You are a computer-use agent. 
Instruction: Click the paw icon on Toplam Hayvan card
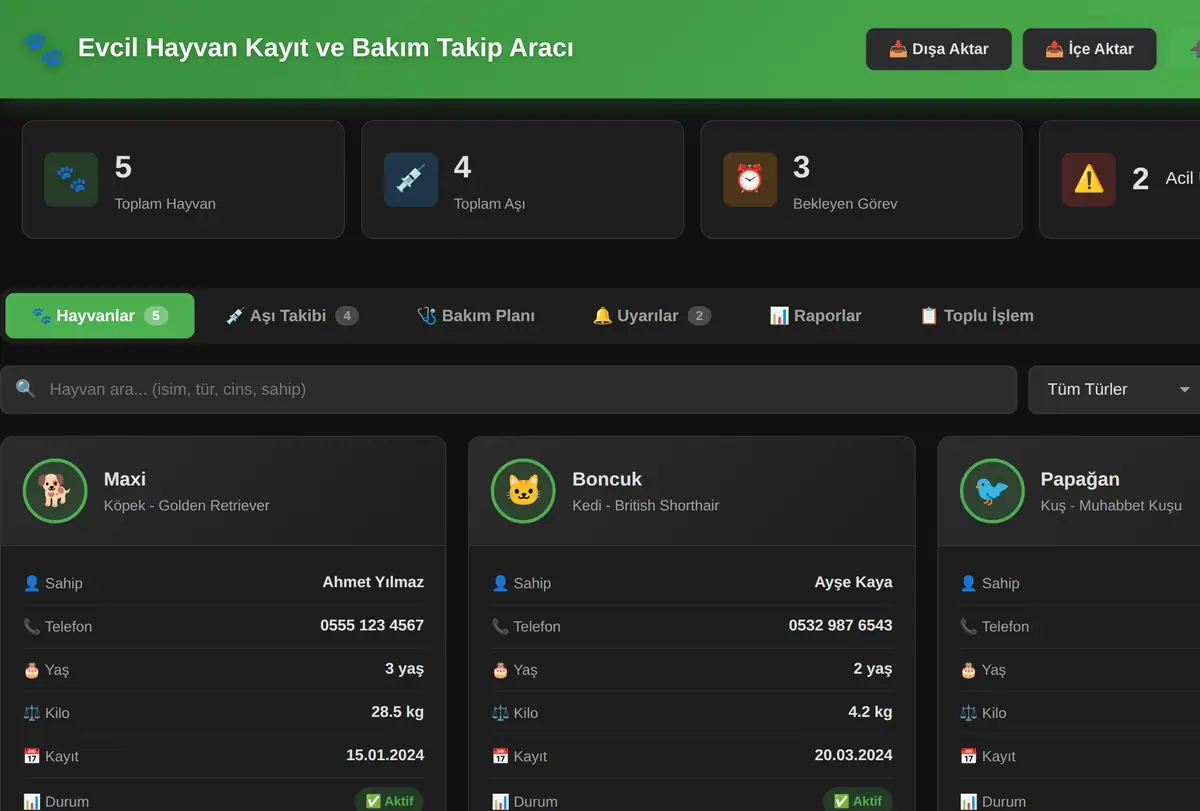click(71, 179)
